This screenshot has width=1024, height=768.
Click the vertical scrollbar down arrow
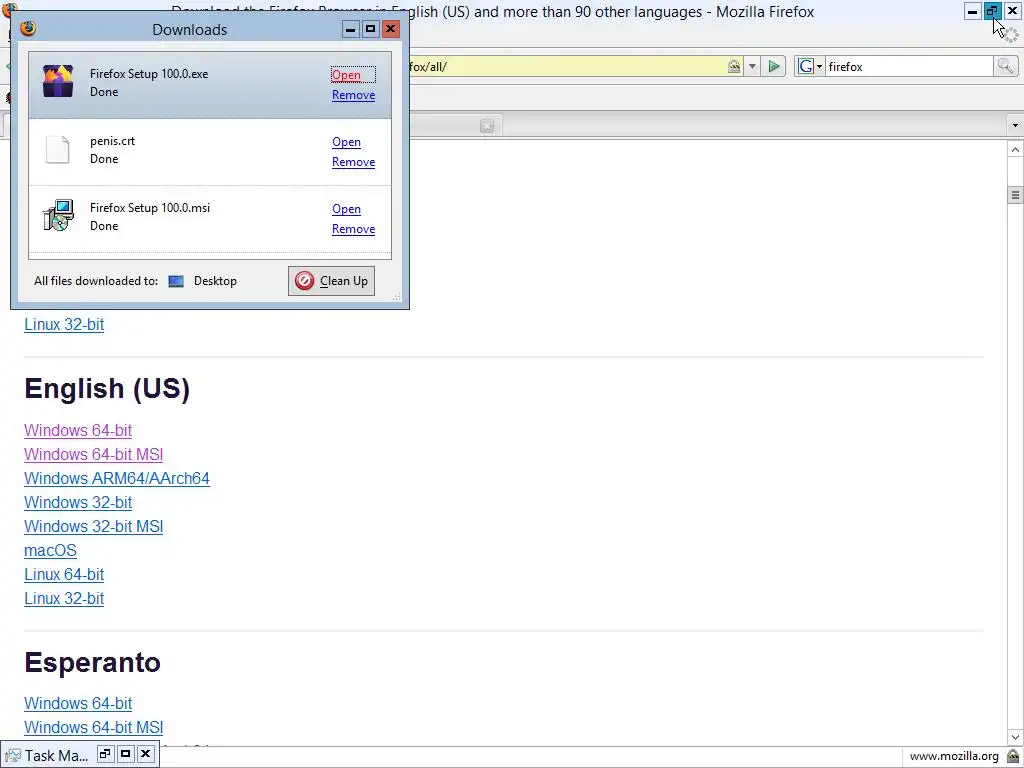pyautogui.click(x=1015, y=737)
